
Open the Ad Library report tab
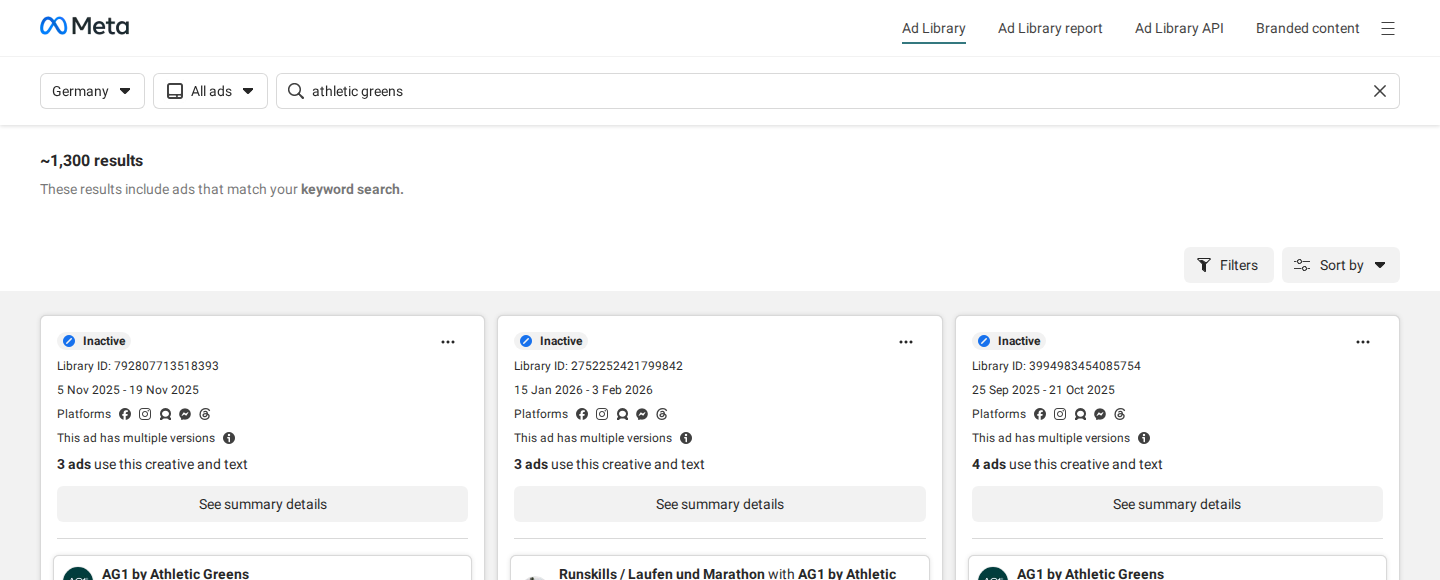1050,28
